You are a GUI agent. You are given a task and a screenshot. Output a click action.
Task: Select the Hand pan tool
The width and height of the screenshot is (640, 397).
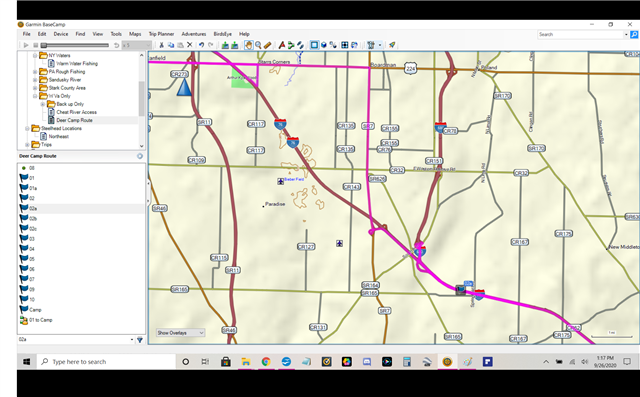pos(248,45)
